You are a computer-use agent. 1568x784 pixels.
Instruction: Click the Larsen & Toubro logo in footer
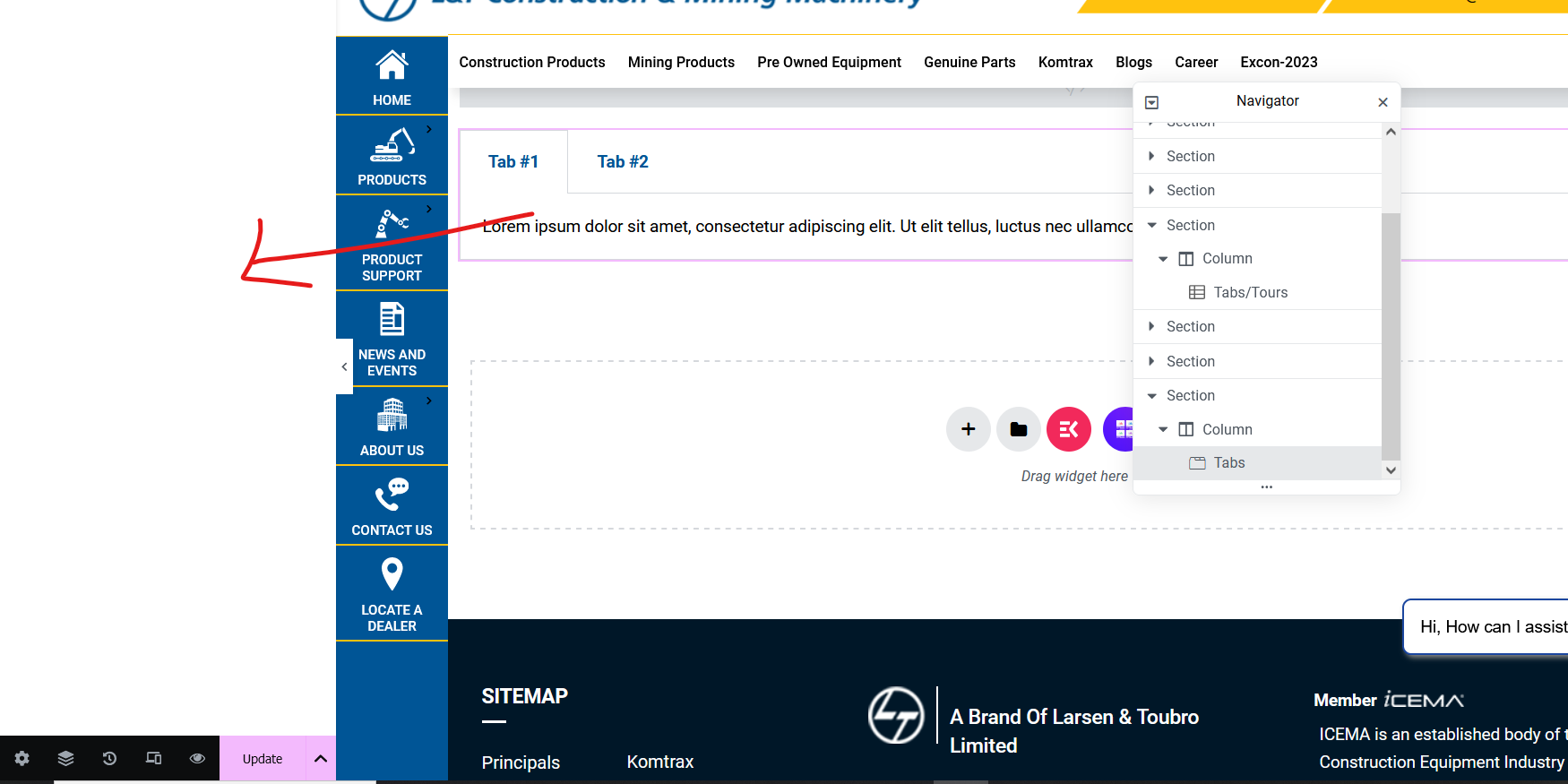[896, 715]
